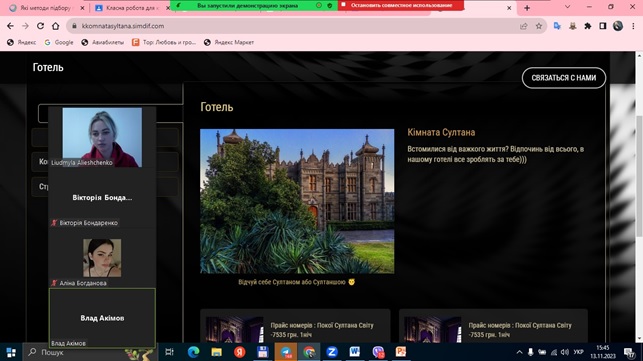Image resolution: width=643 pixels, height=361 pixels.
Task: Click the microphone icon in system tray
Action: coord(530,352)
